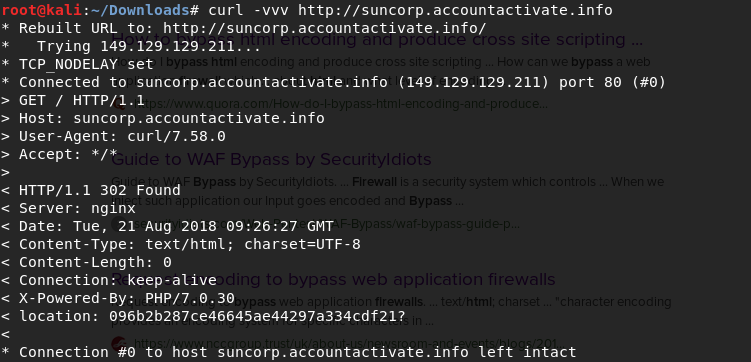751x362 pixels.
Task: Click the 'Rebuilt URL to' output line
Action: 244,28
